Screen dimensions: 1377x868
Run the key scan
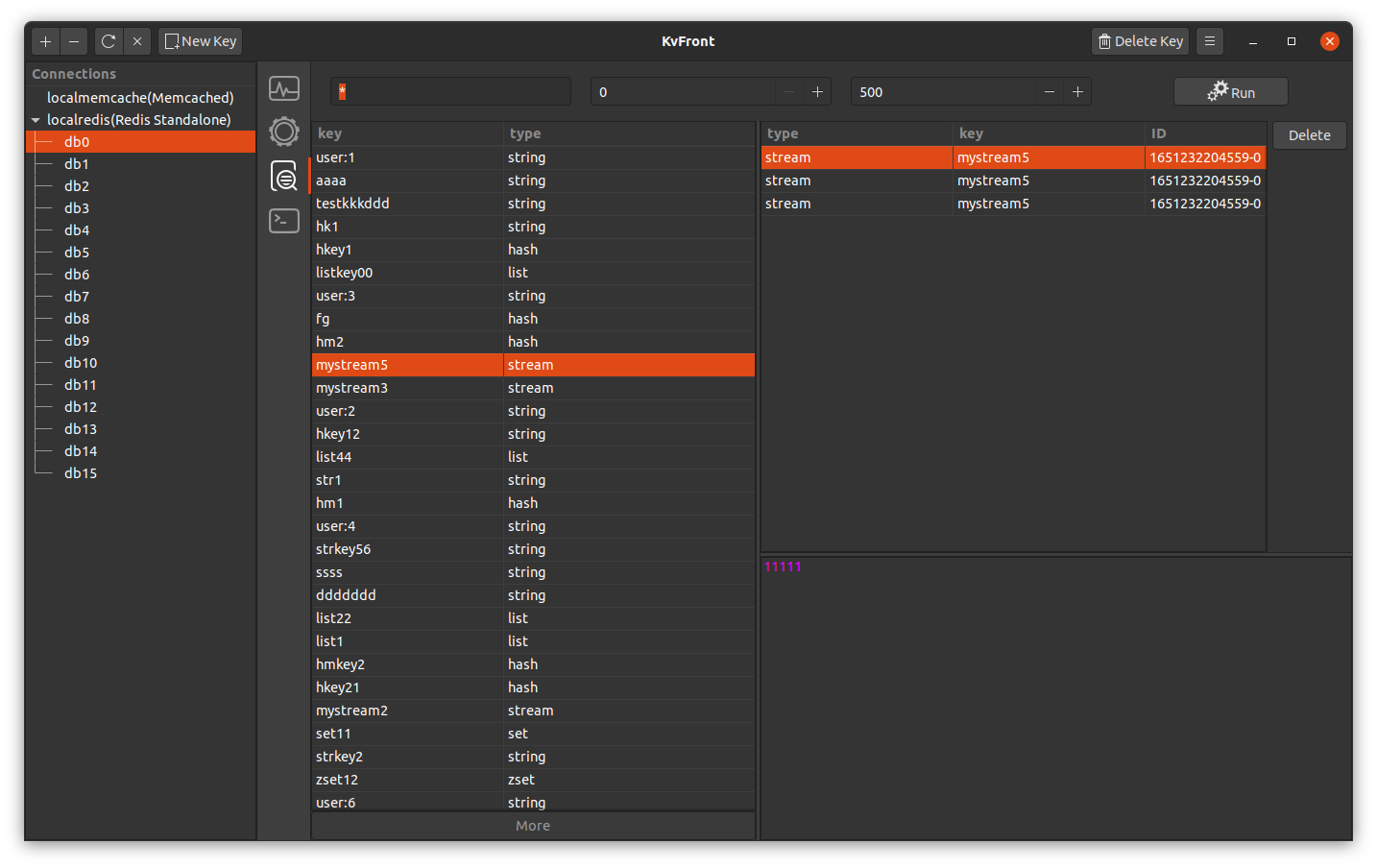(1231, 92)
